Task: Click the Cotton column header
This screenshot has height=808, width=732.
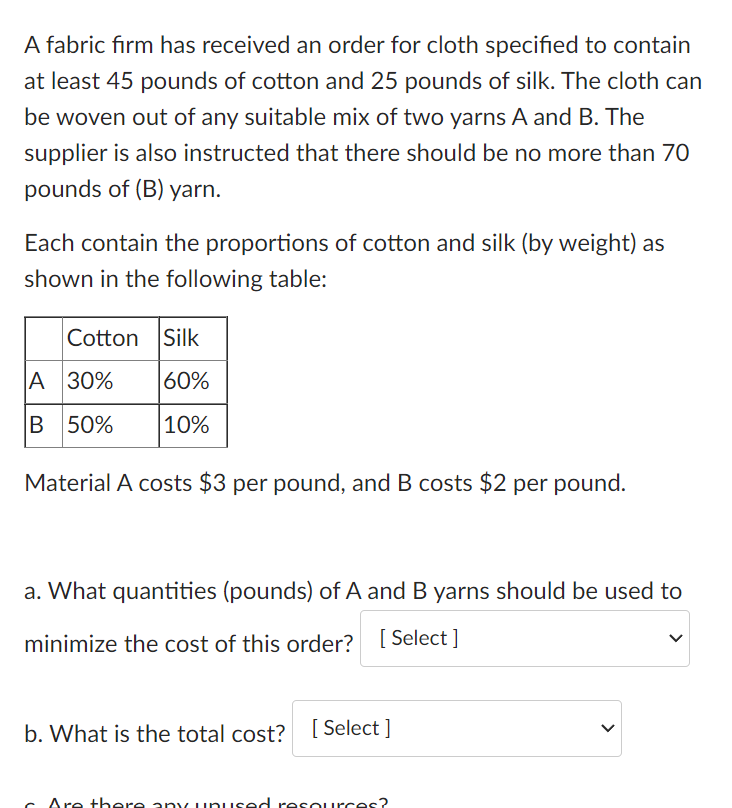Action: tap(103, 338)
